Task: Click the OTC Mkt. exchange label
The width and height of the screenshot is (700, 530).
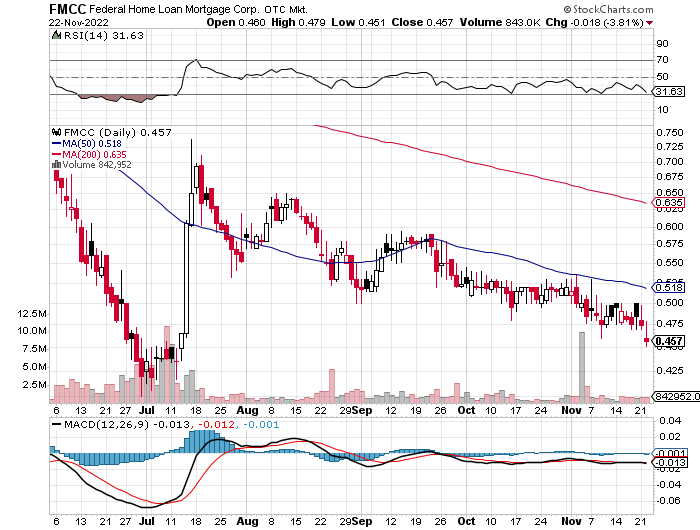Action: click(x=285, y=9)
